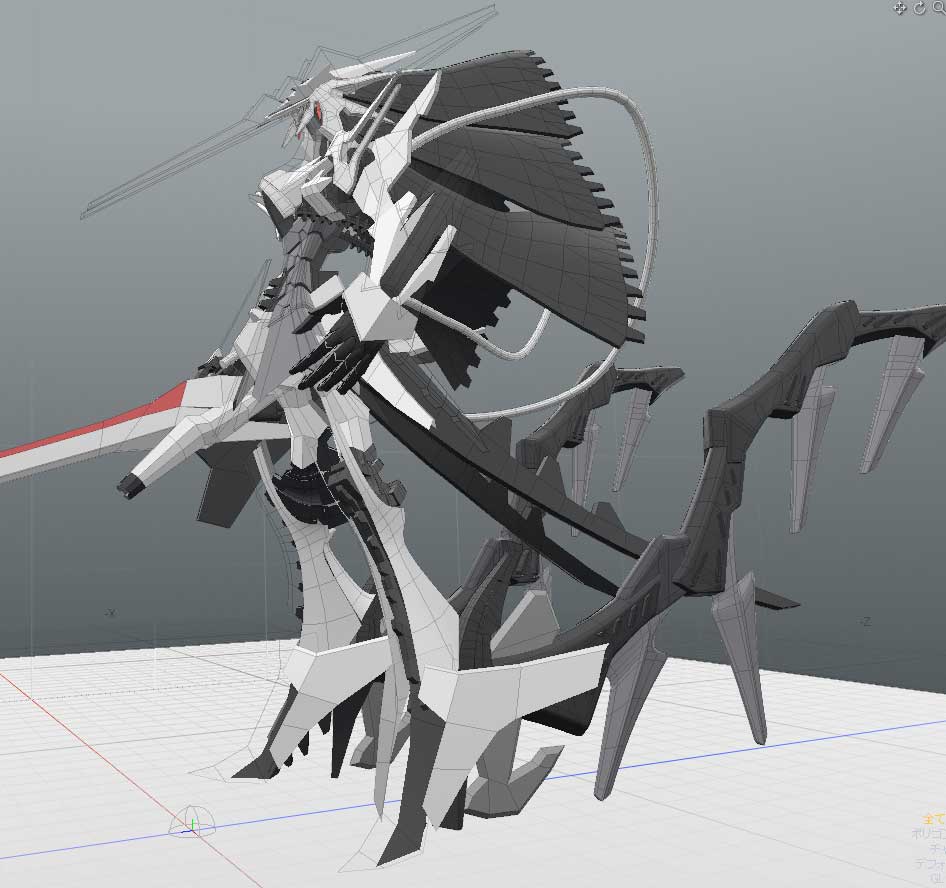Select the viewport rotate icon
The height and width of the screenshot is (888, 946).
click(920, 8)
